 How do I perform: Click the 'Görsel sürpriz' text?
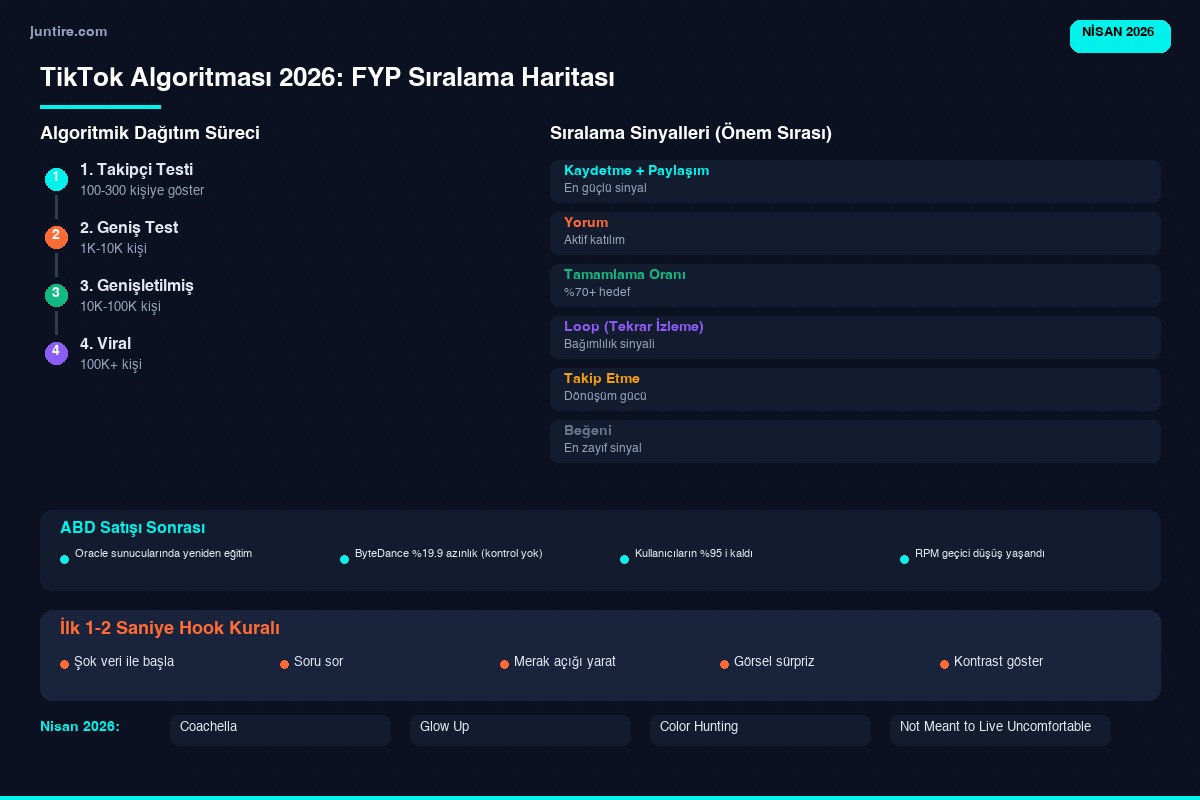[x=774, y=661]
